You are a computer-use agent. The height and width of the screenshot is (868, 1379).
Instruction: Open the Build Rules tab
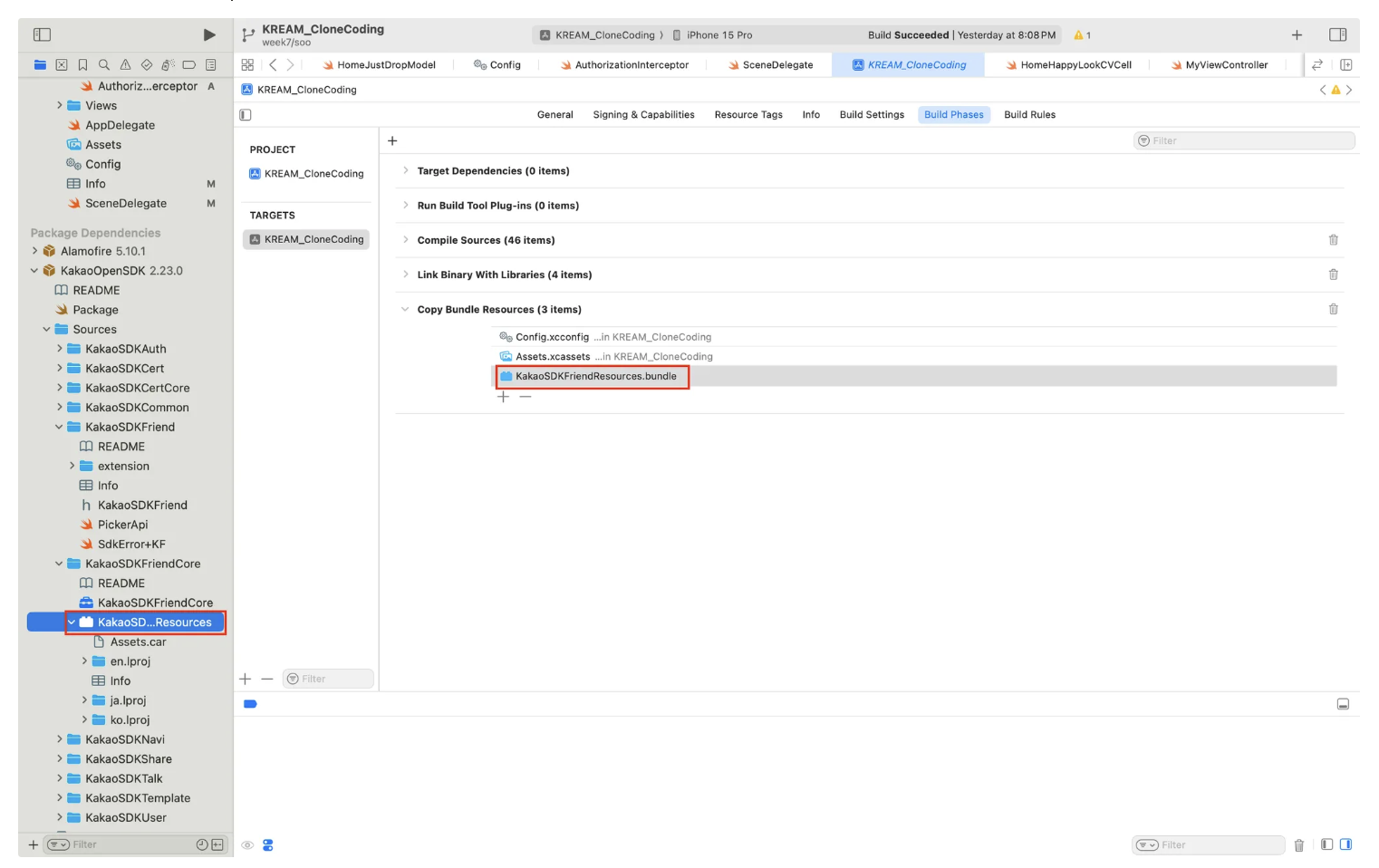pos(1029,115)
